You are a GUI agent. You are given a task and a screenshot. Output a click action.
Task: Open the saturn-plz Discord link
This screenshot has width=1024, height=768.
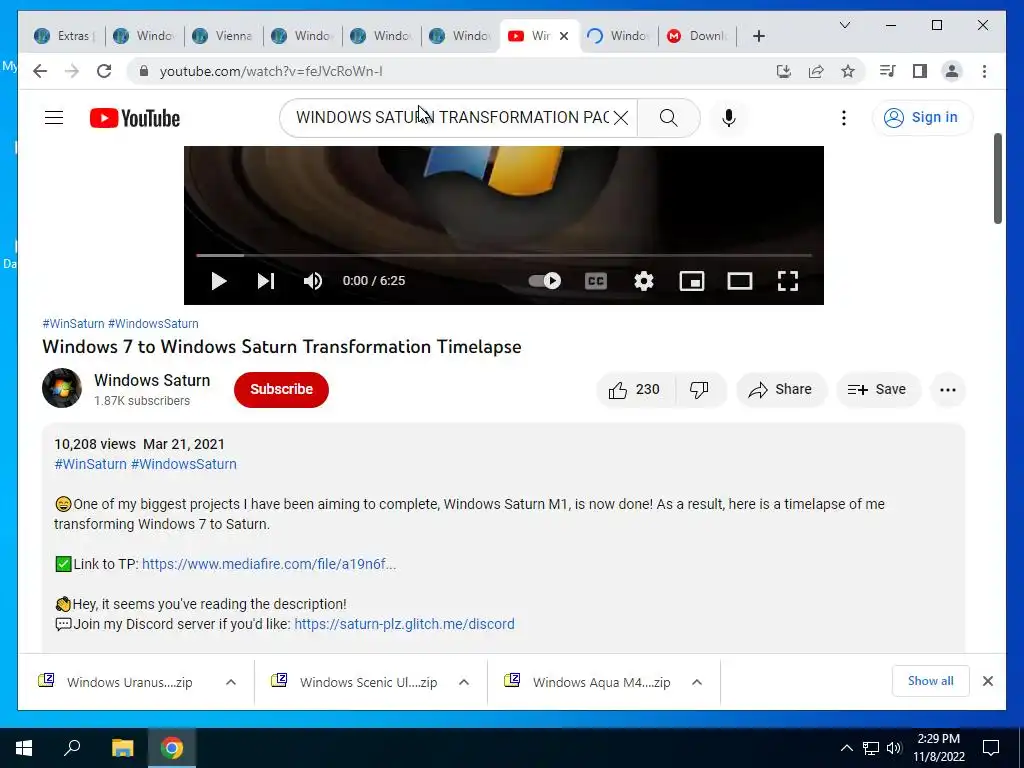pyautogui.click(x=404, y=624)
